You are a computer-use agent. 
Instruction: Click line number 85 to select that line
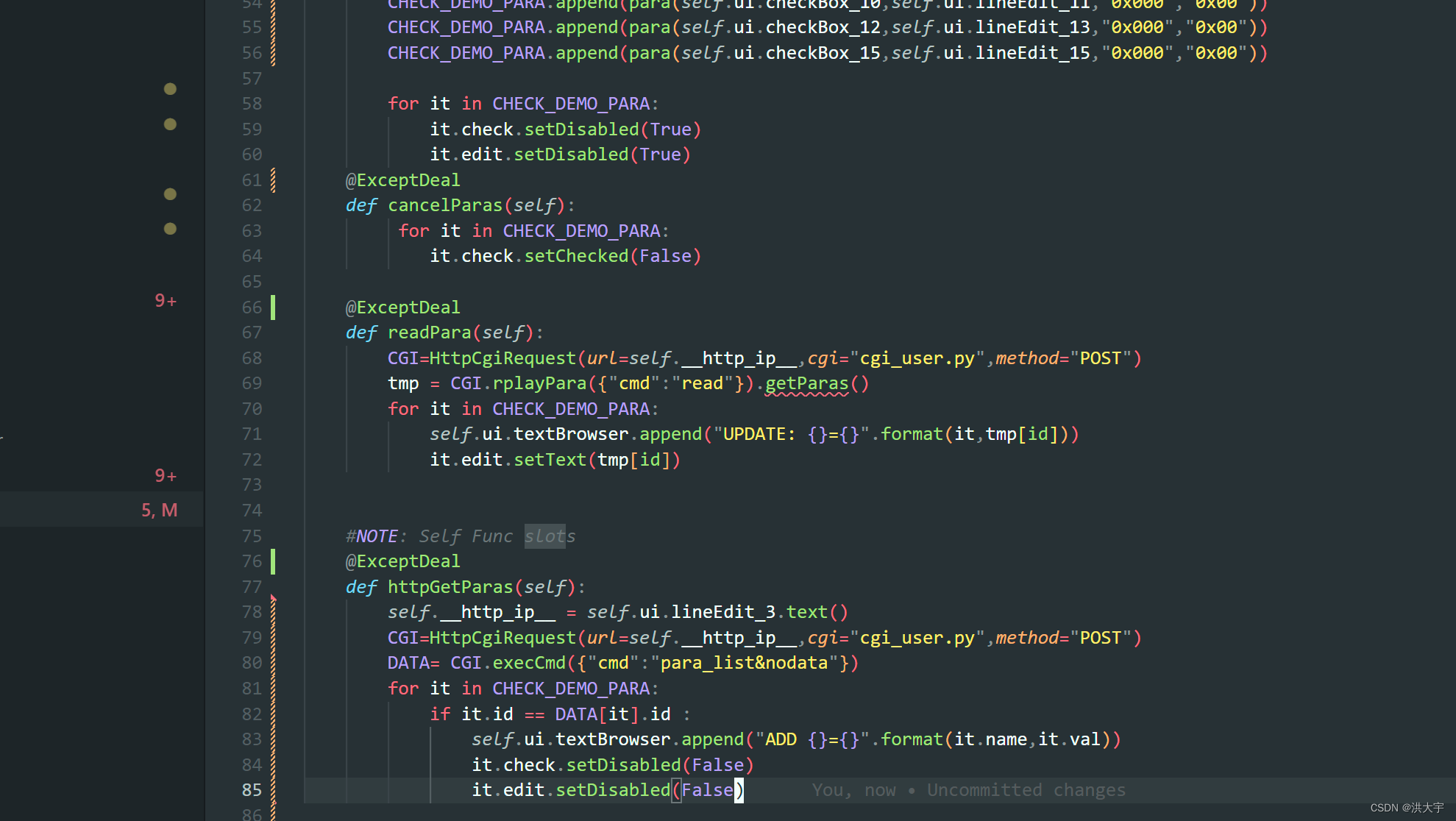tap(252, 789)
